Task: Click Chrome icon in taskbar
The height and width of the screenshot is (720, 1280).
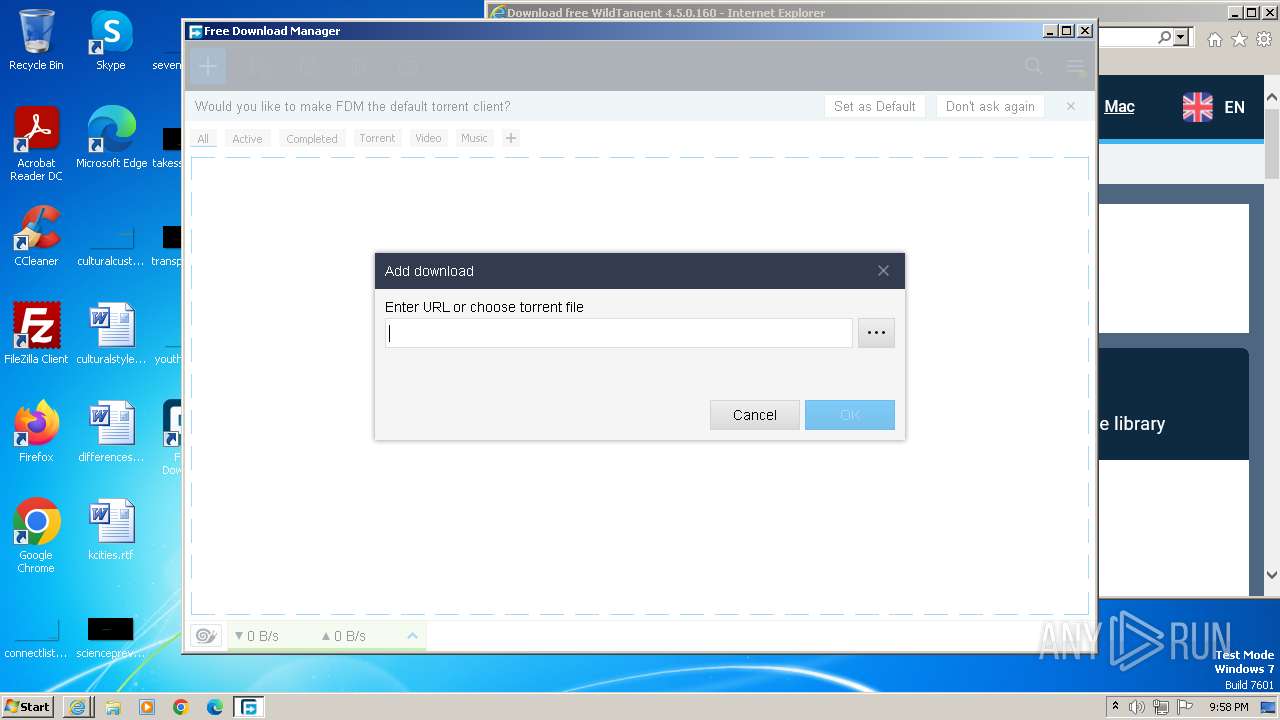Action: click(181, 707)
